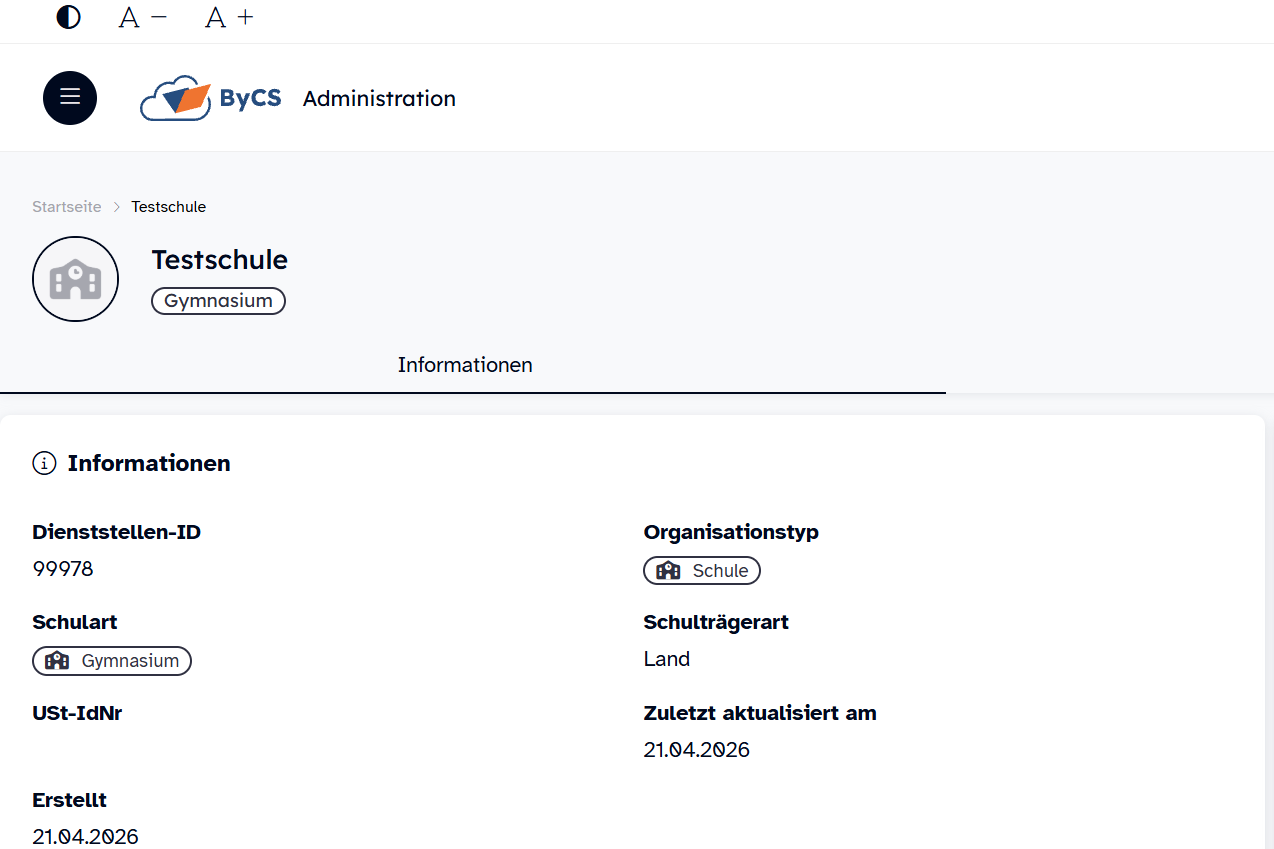Toggle high contrast mode

[x=68, y=16]
